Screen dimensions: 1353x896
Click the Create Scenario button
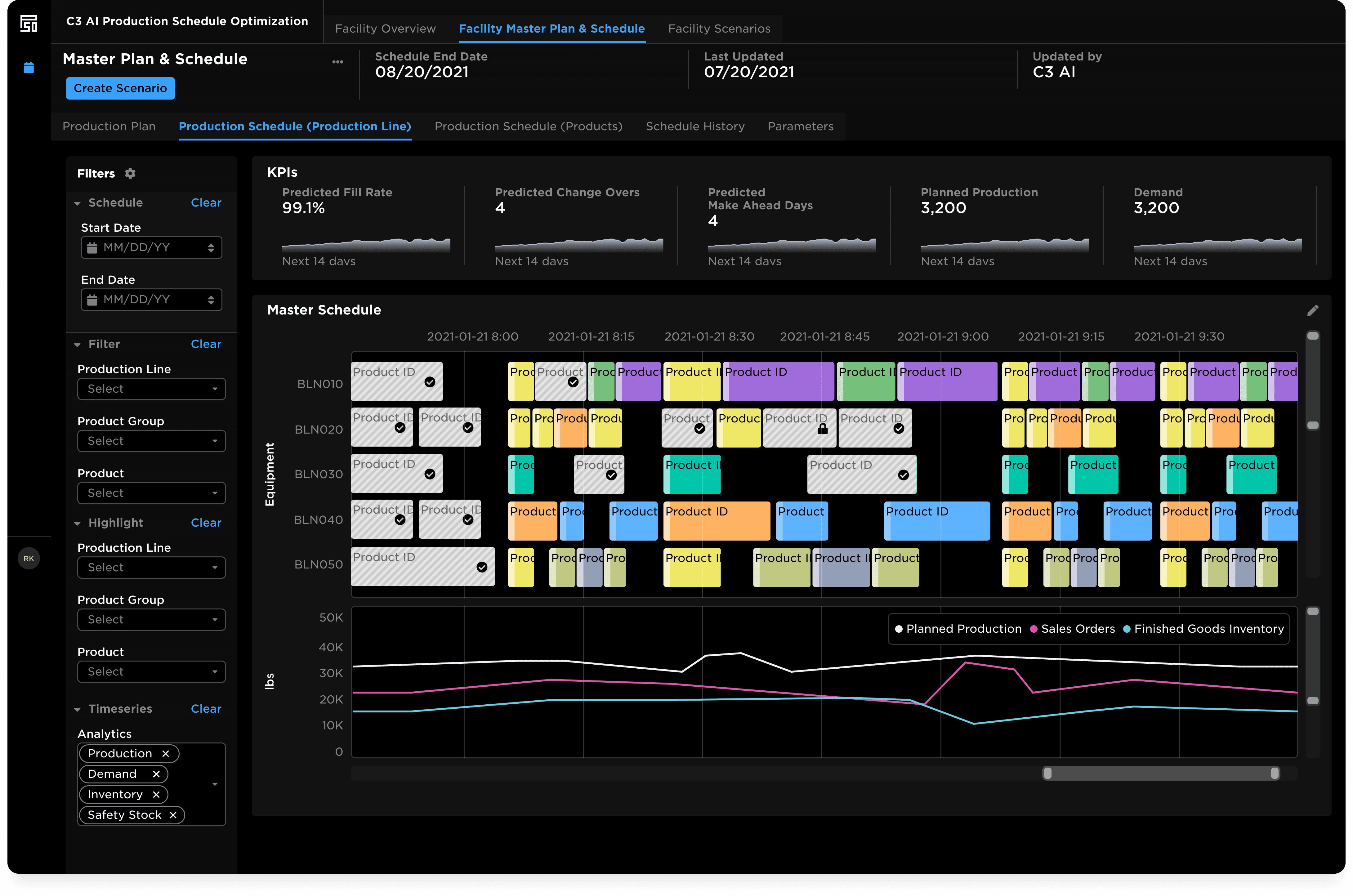[120, 88]
